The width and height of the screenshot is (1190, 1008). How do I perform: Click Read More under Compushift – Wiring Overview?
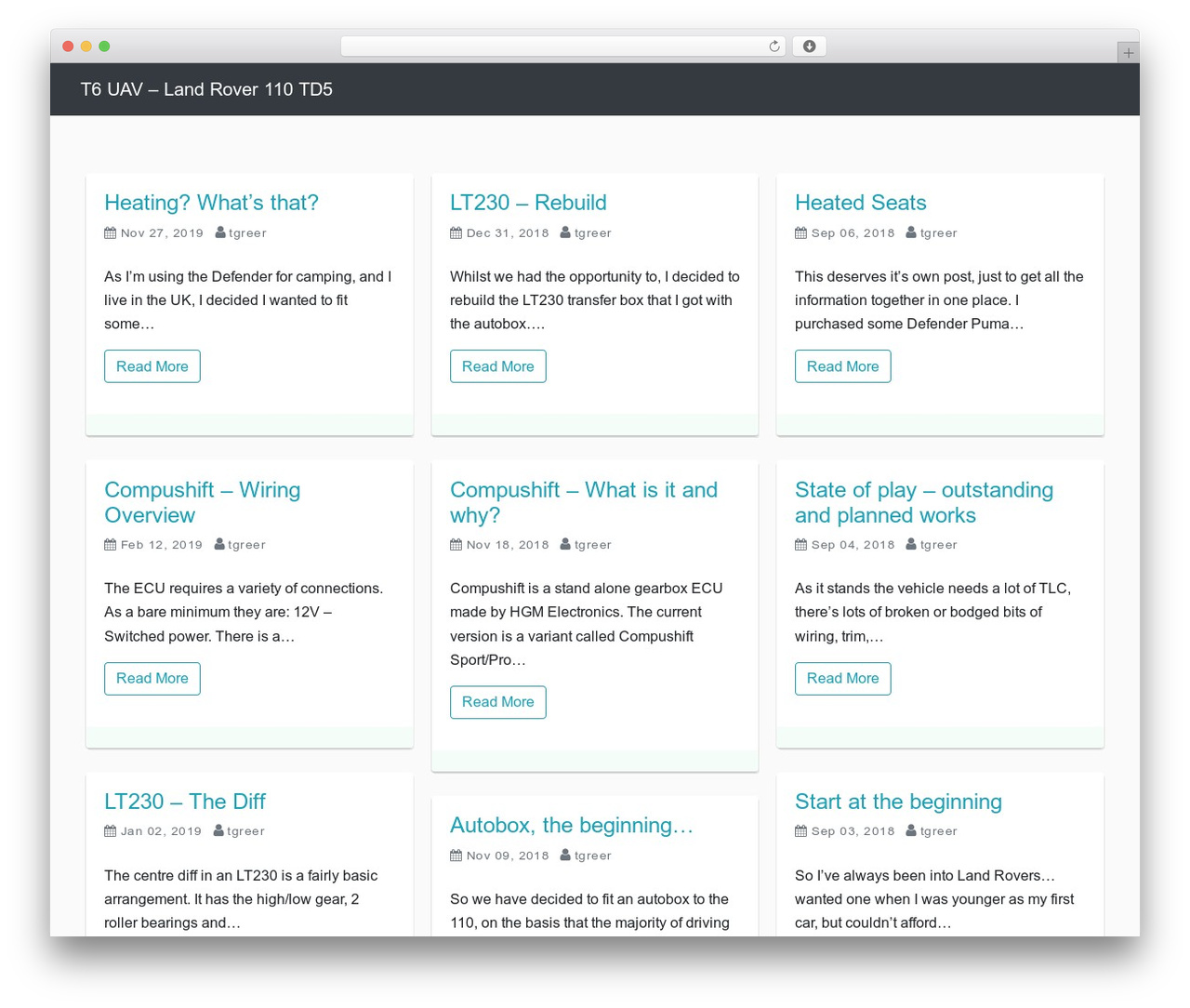coord(152,679)
